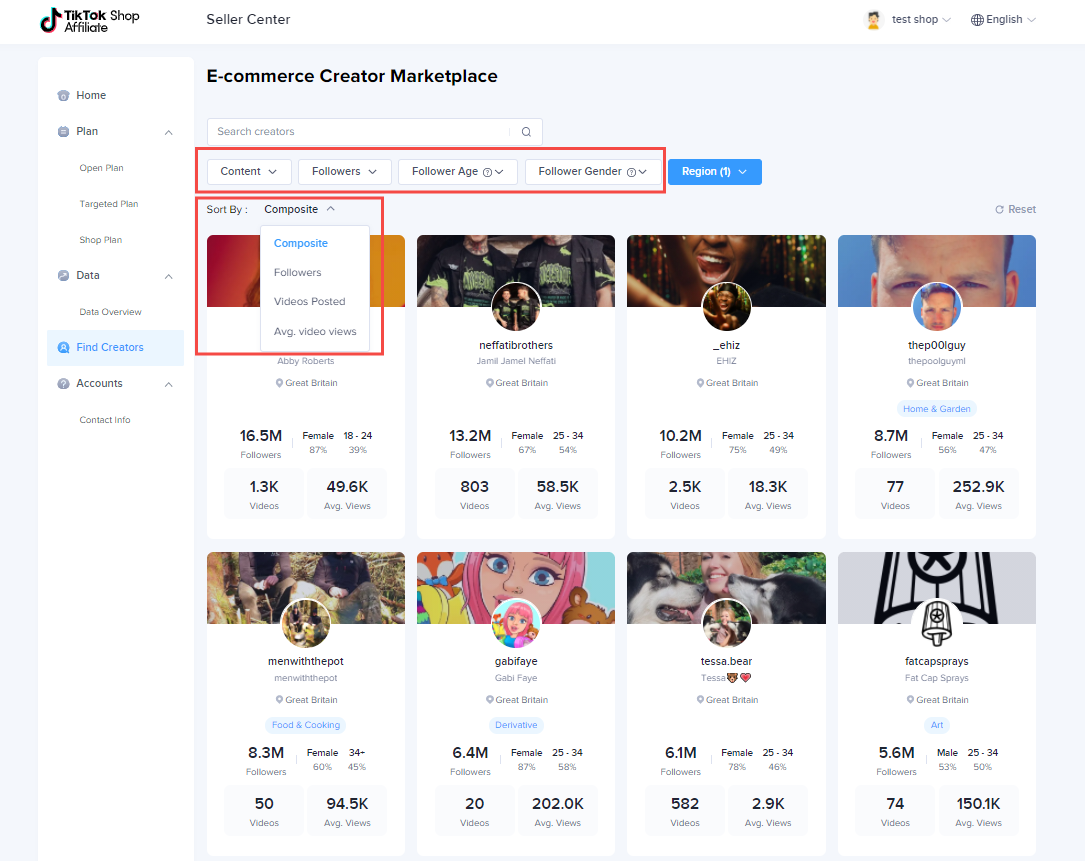Click the Art tag on fatcapsprays
This screenshot has height=861, width=1085.
point(937,725)
